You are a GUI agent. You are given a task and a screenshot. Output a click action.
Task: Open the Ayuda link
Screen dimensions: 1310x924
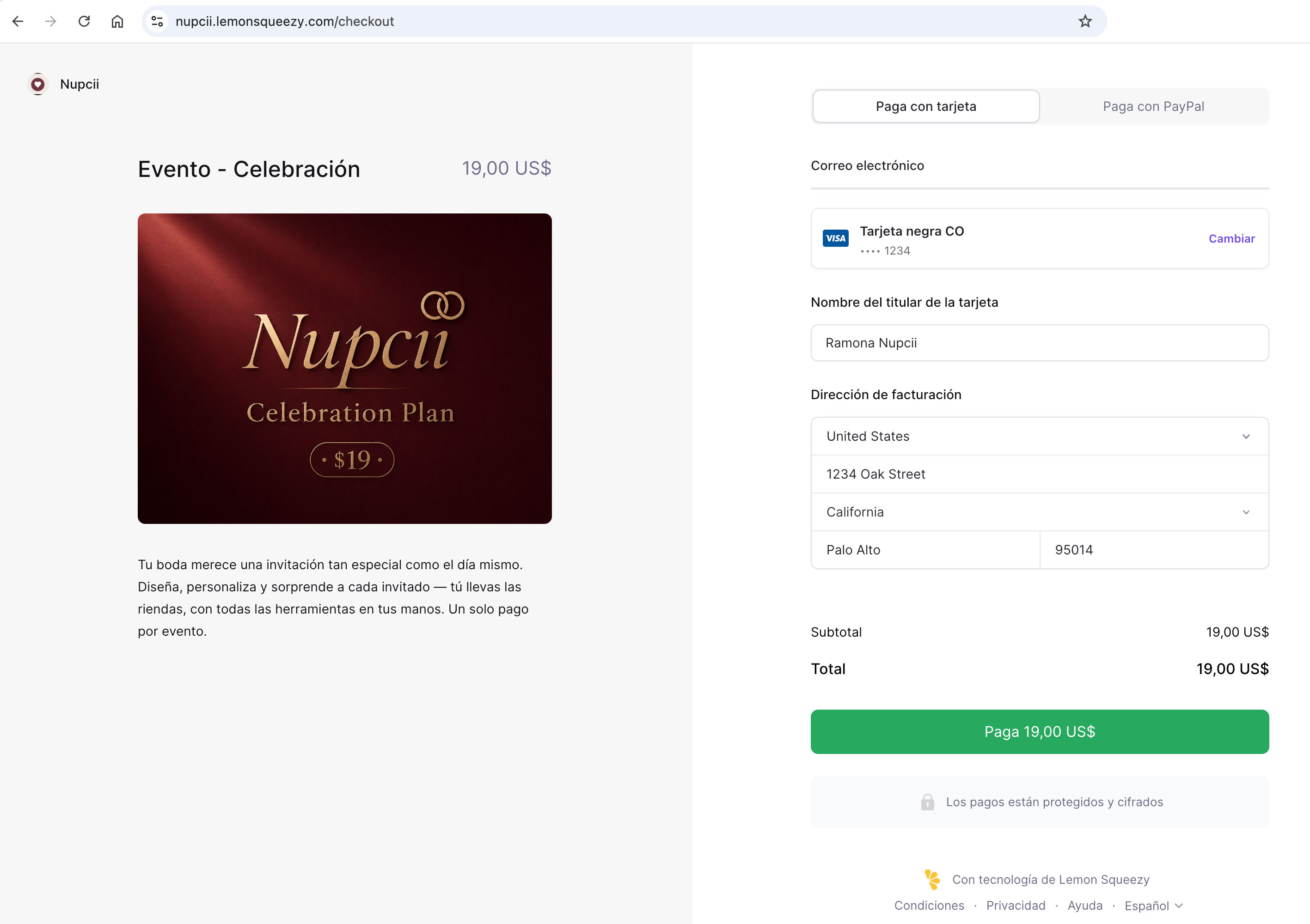(x=1084, y=906)
